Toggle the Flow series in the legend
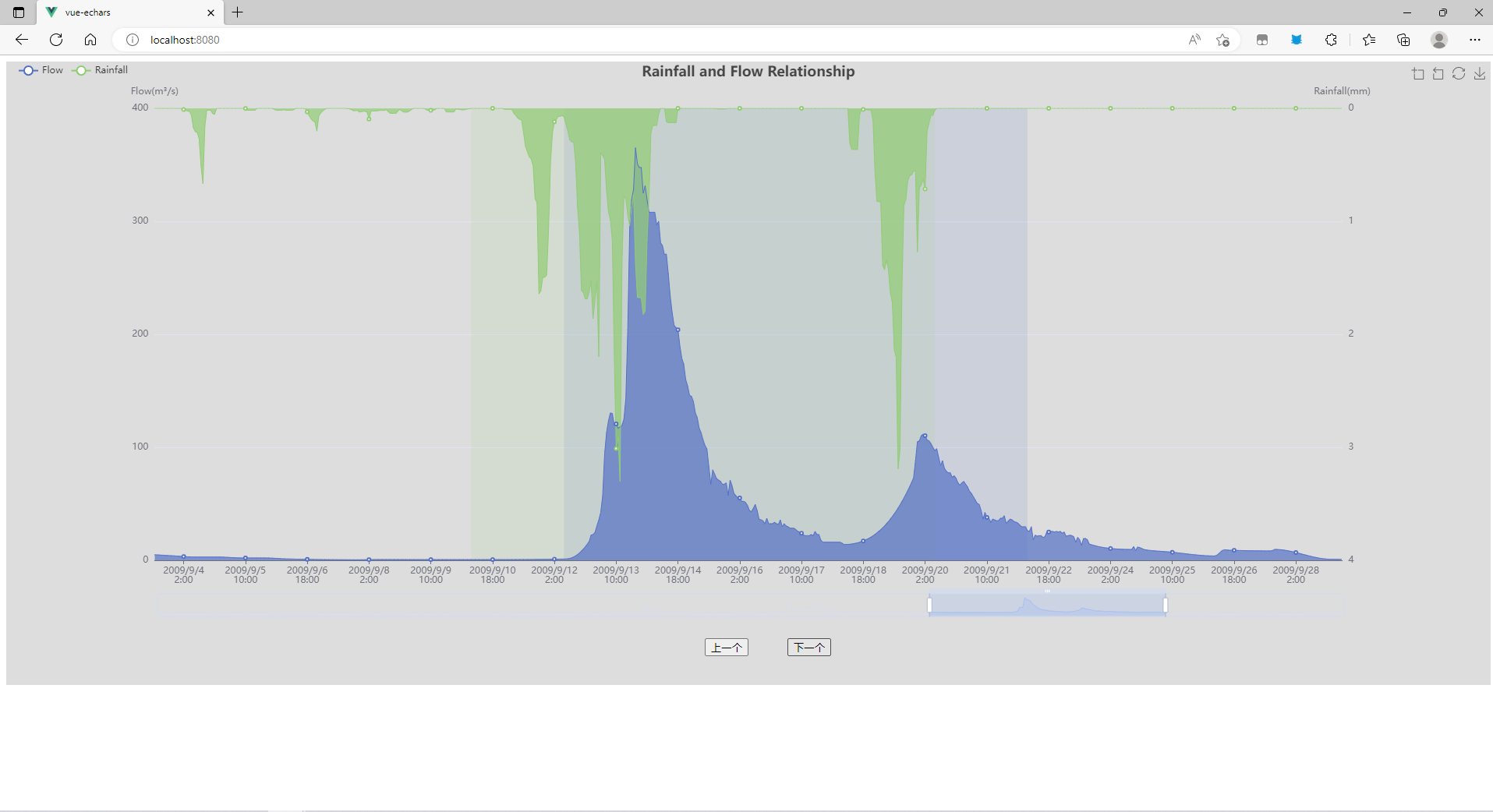The width and height of the screenshot is (1493, 812). (x=41, y=70)
